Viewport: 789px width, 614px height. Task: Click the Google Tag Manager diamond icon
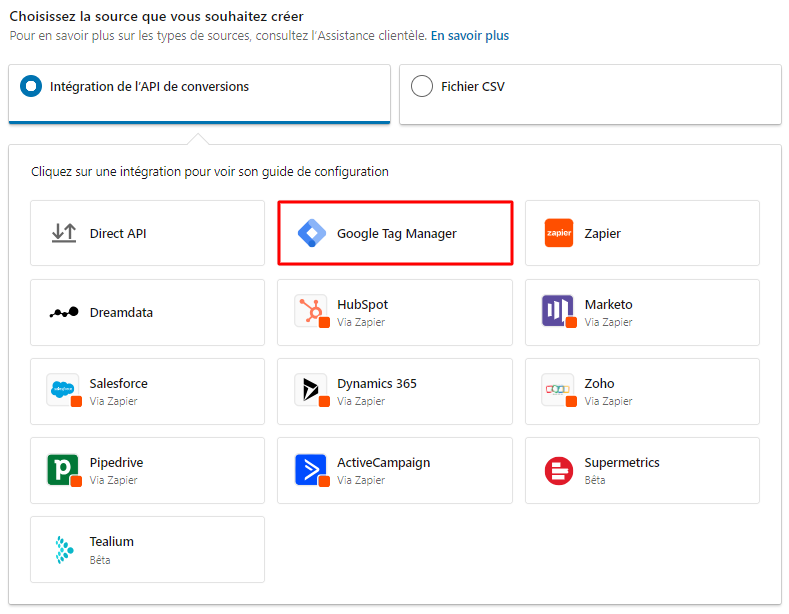pyautogui.click(x=312, y=233)
